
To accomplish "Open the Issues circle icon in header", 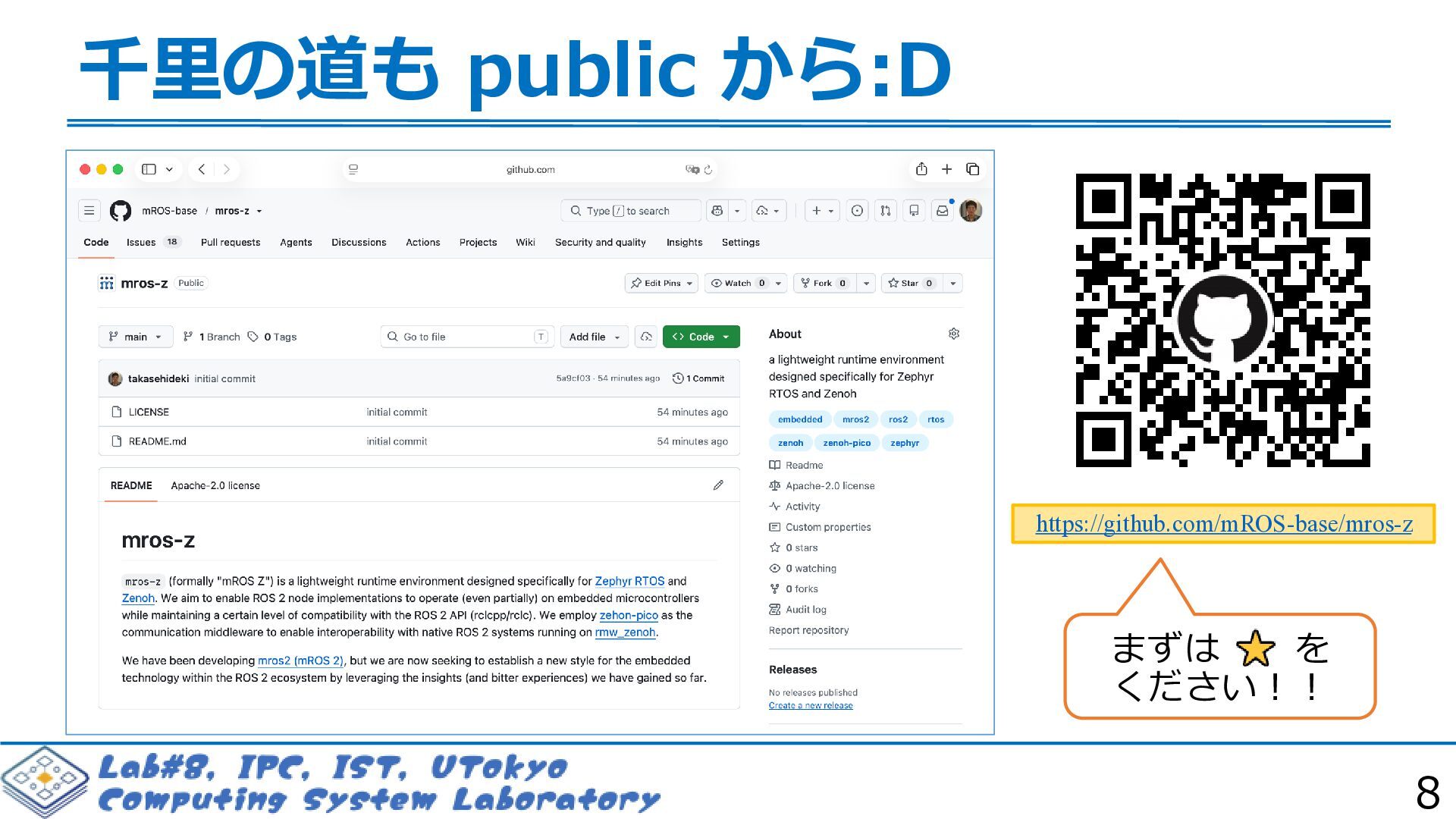I will pos(857,211).
